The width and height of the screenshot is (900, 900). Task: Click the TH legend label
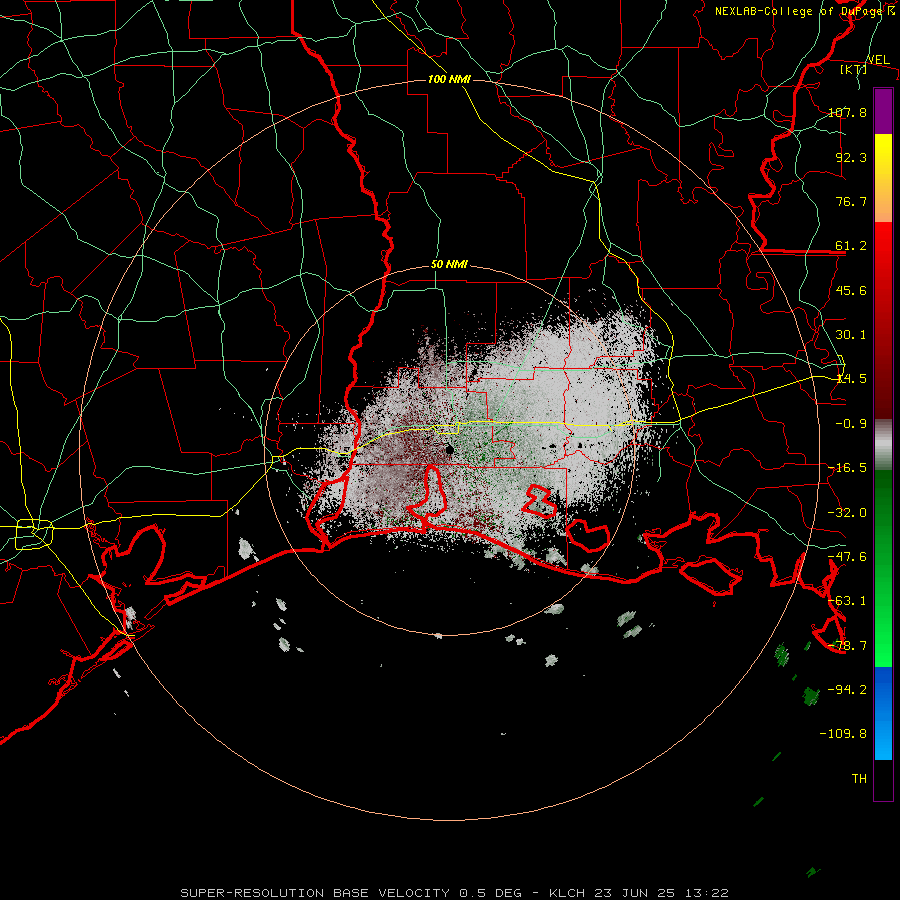(859, 779)
